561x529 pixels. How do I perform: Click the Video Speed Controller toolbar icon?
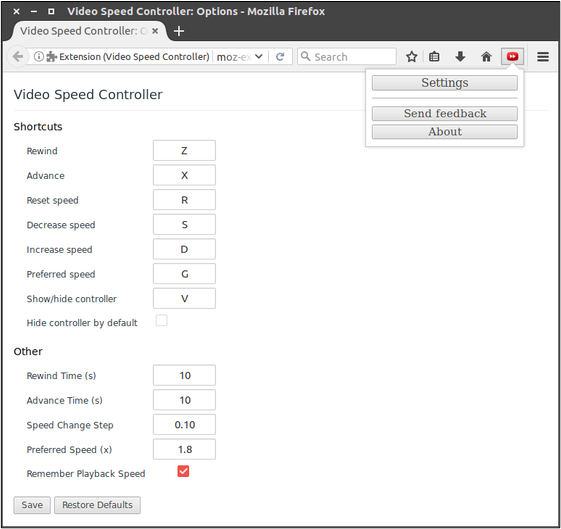pos(512,57)
